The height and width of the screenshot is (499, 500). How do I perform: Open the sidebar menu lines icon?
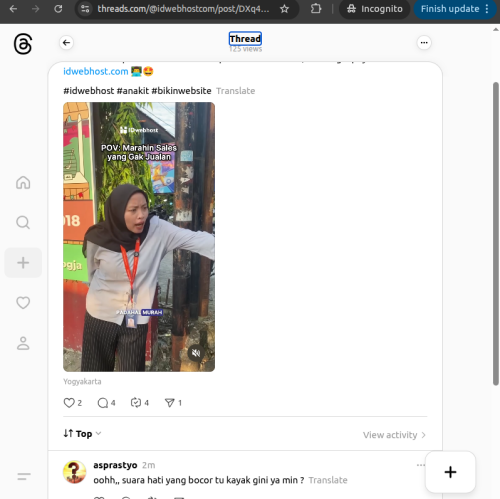pos(24,476)
